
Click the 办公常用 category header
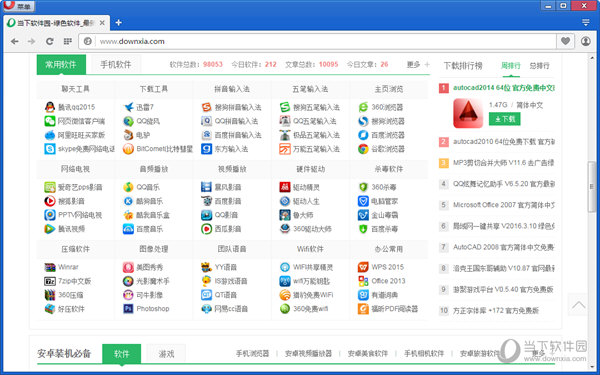pos(389,249)
